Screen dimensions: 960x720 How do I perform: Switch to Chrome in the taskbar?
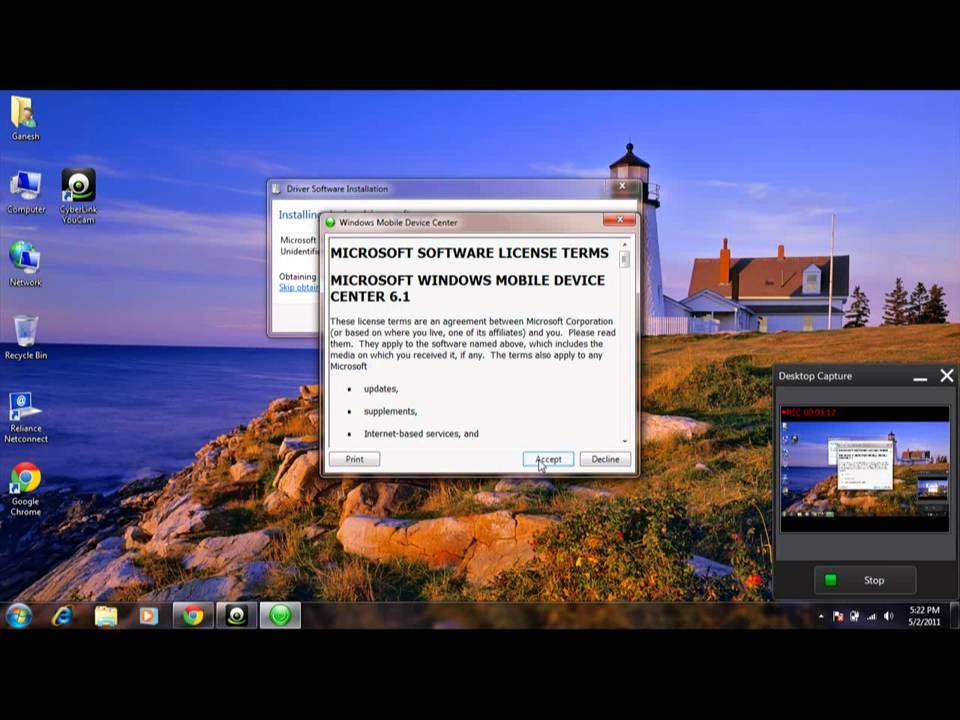(193, 615)
